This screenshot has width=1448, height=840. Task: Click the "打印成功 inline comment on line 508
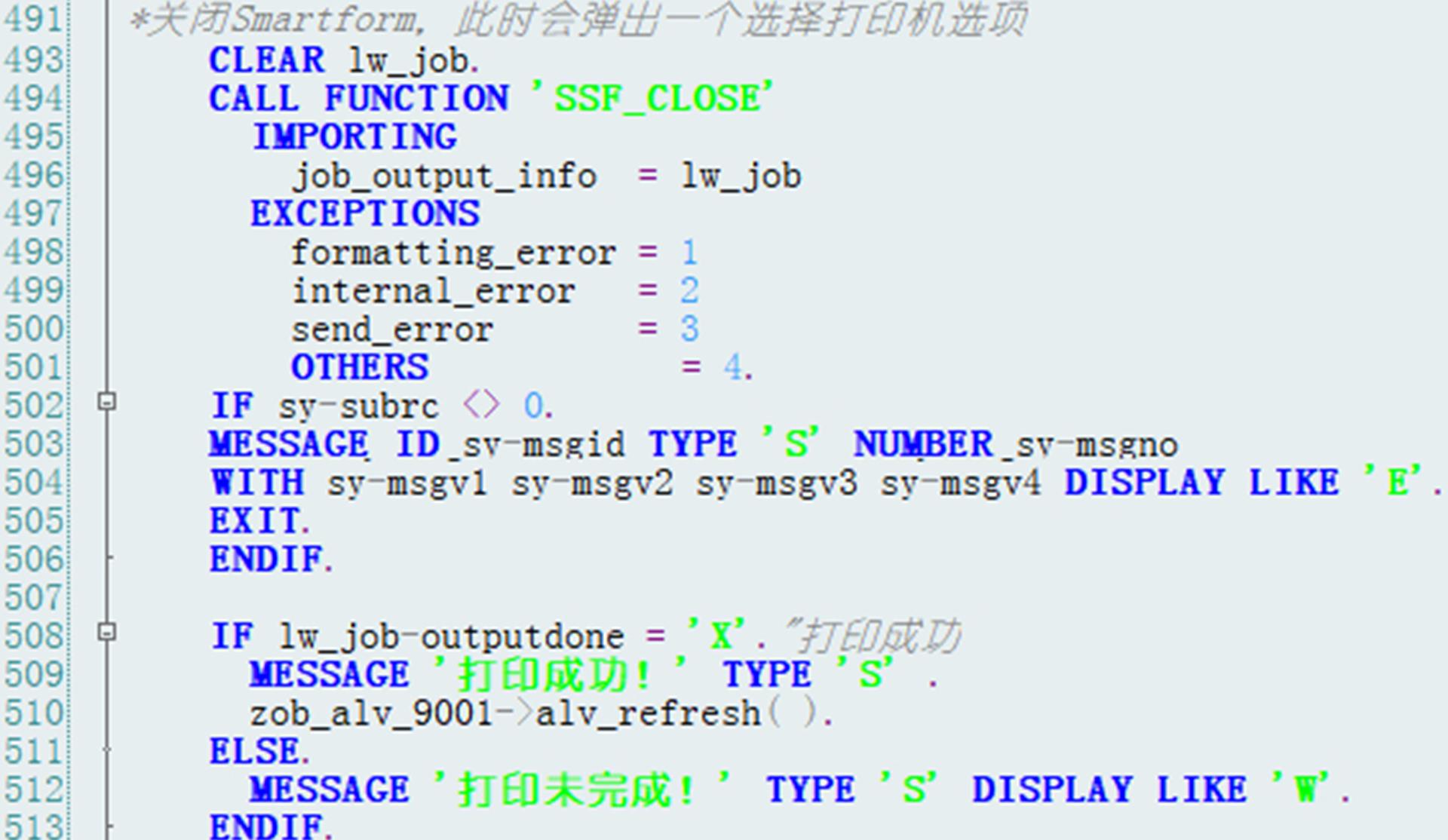(x=873, y=636)
